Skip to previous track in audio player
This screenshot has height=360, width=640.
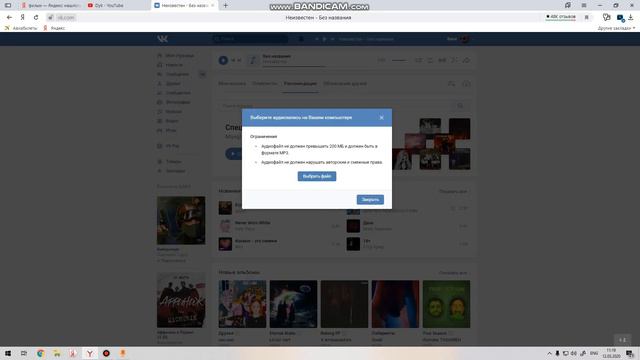233,60
